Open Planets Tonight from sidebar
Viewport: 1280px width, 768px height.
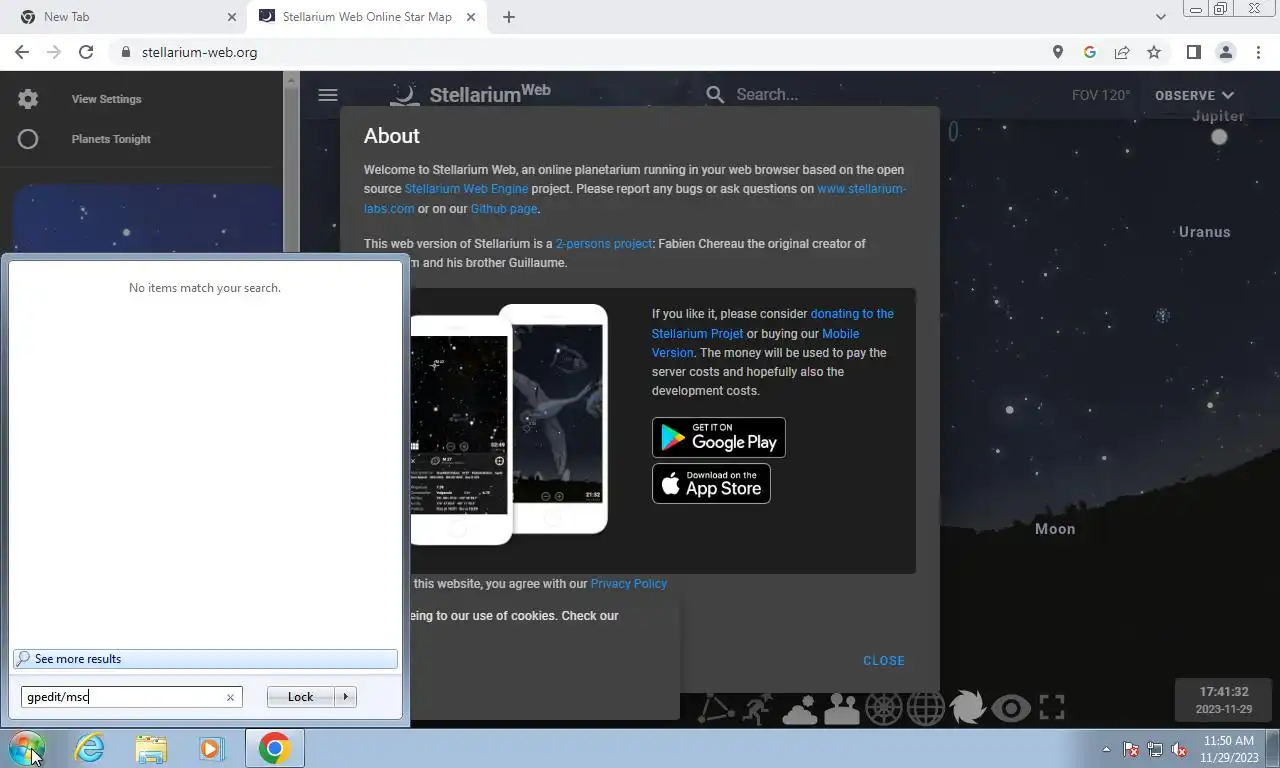click(111, 139)
